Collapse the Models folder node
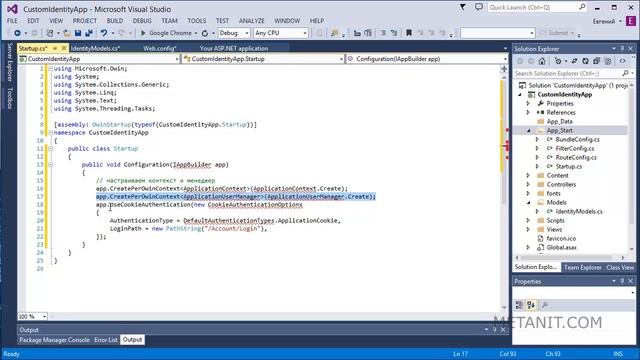This screenshot has height=360, width=640. click(x=529, y=202)
